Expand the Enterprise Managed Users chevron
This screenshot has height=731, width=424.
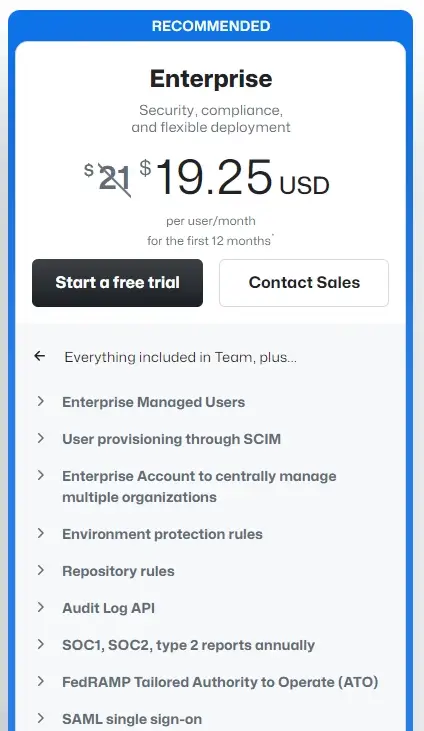point(41,401)
